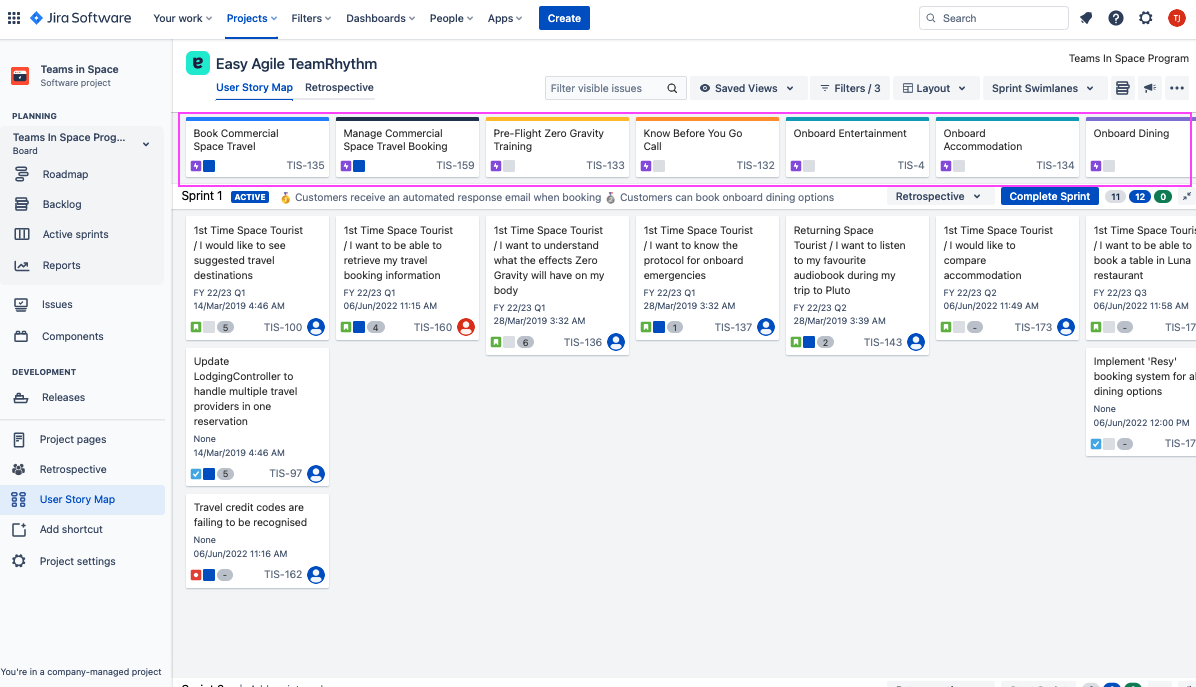This screenshot has width=1196, height=687.
Task: Open Filters / 3 panel
Action: coord(849,88)
